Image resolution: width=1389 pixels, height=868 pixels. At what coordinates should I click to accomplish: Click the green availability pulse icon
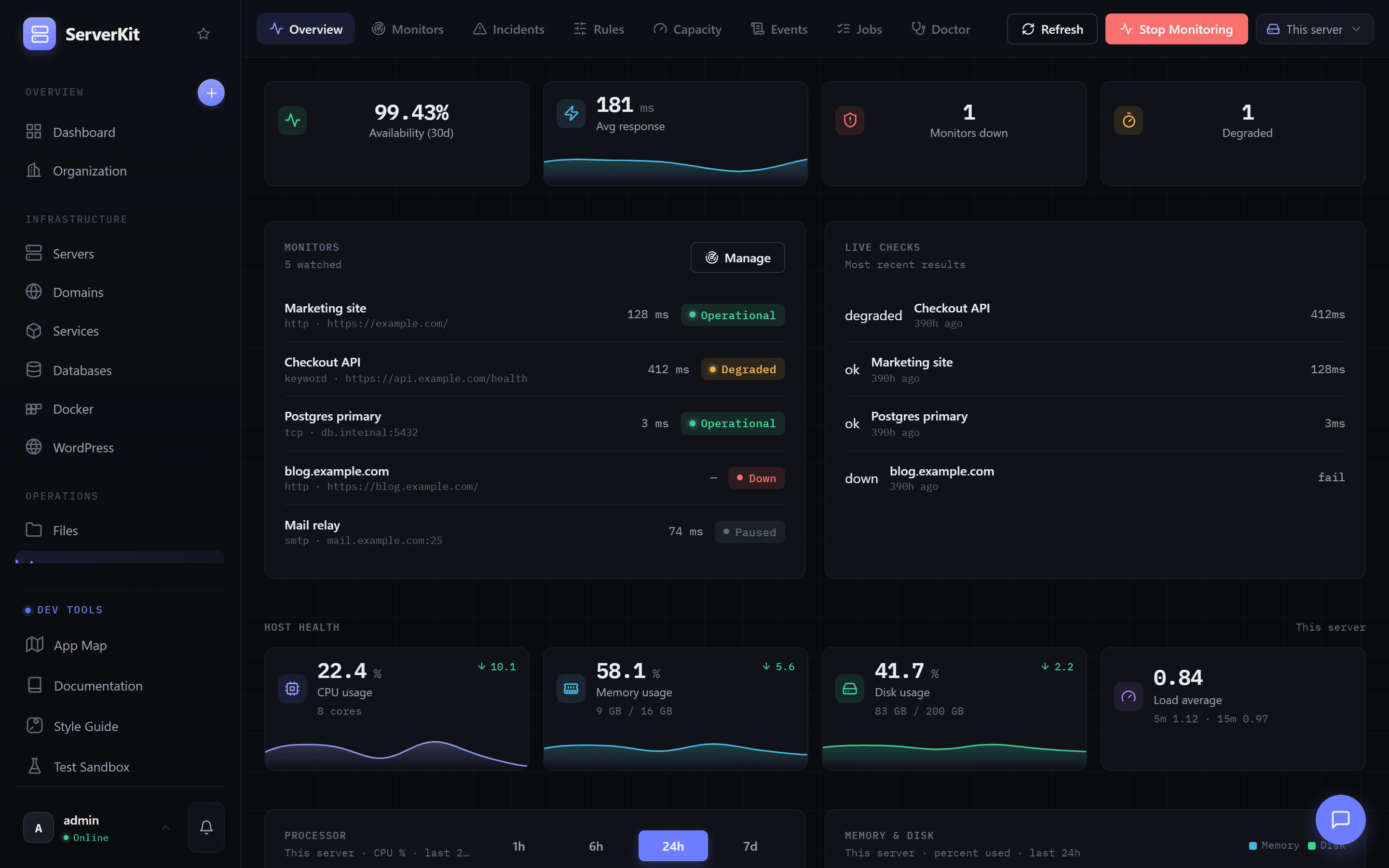point(293,120)
